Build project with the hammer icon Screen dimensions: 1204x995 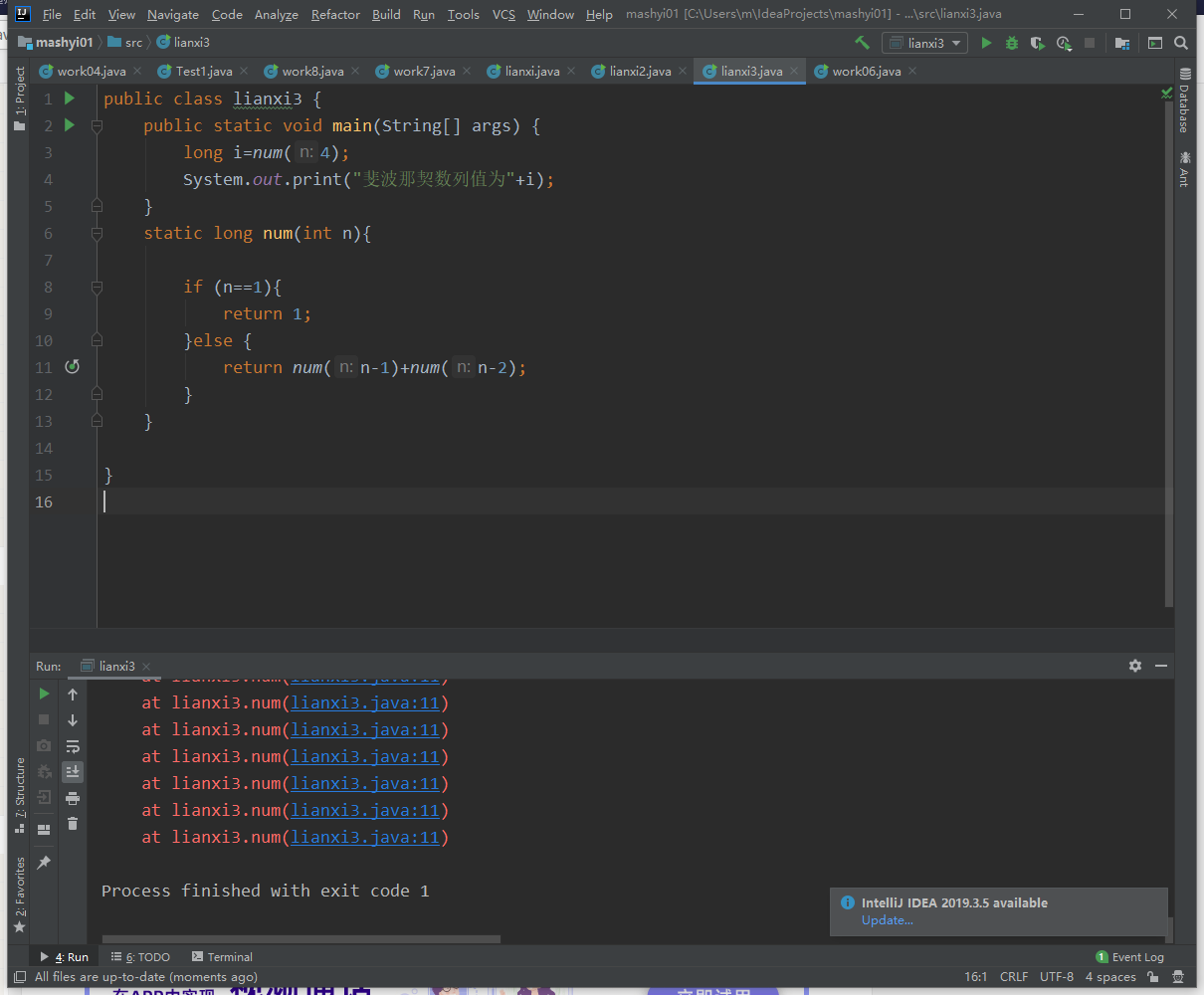(x=862, y=43)
